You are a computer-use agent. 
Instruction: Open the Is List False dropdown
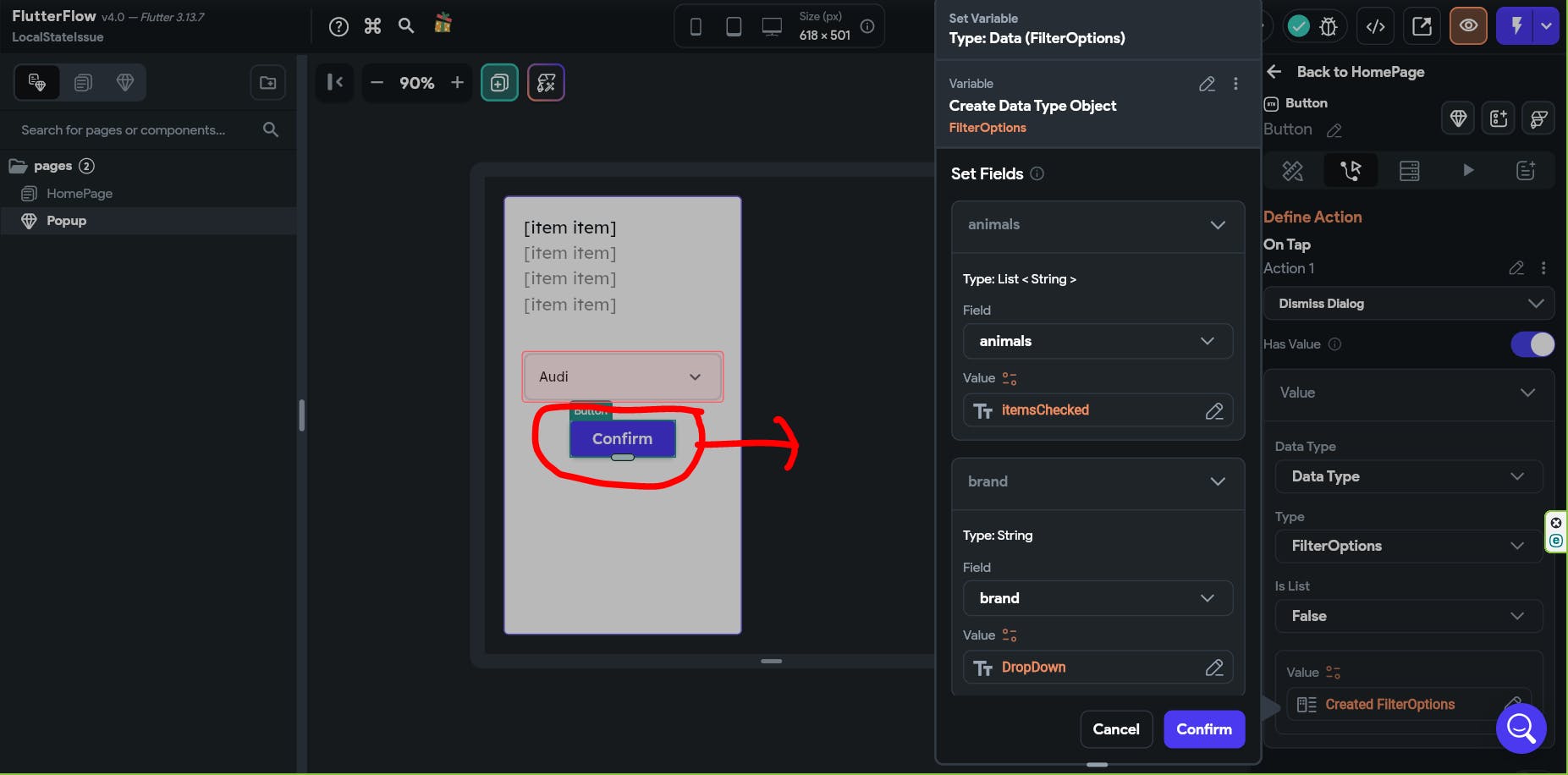[1409, 617]
